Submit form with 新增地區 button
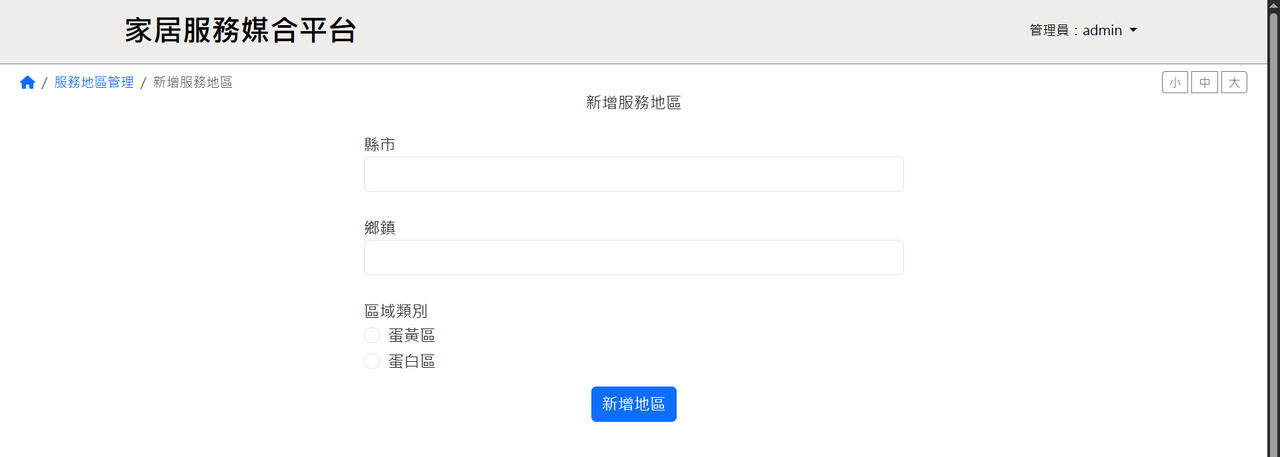 pos(634,404)
